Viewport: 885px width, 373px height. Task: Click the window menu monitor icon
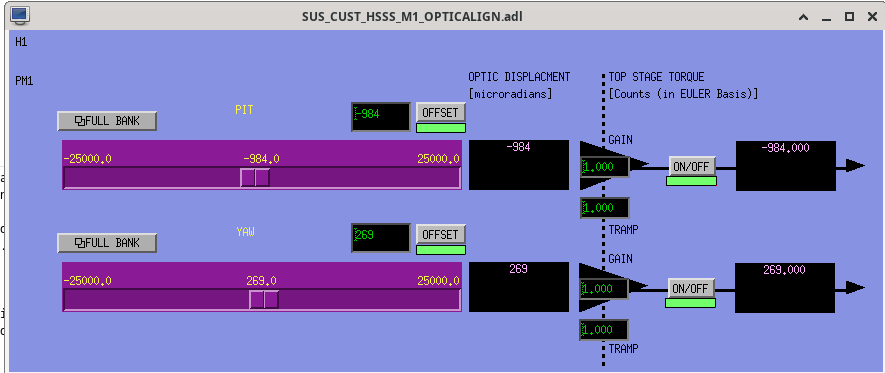(20, 15)
